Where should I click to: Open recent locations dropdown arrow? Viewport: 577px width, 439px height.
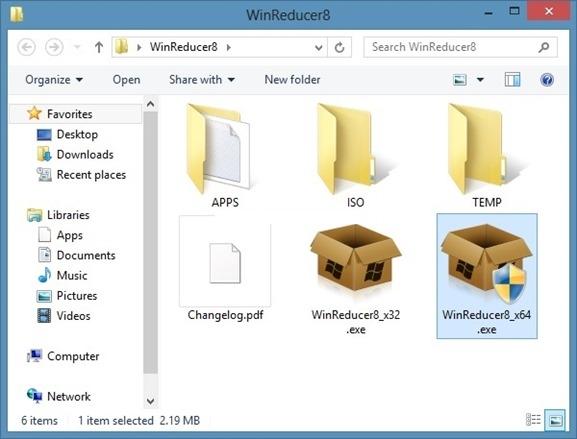77,47
